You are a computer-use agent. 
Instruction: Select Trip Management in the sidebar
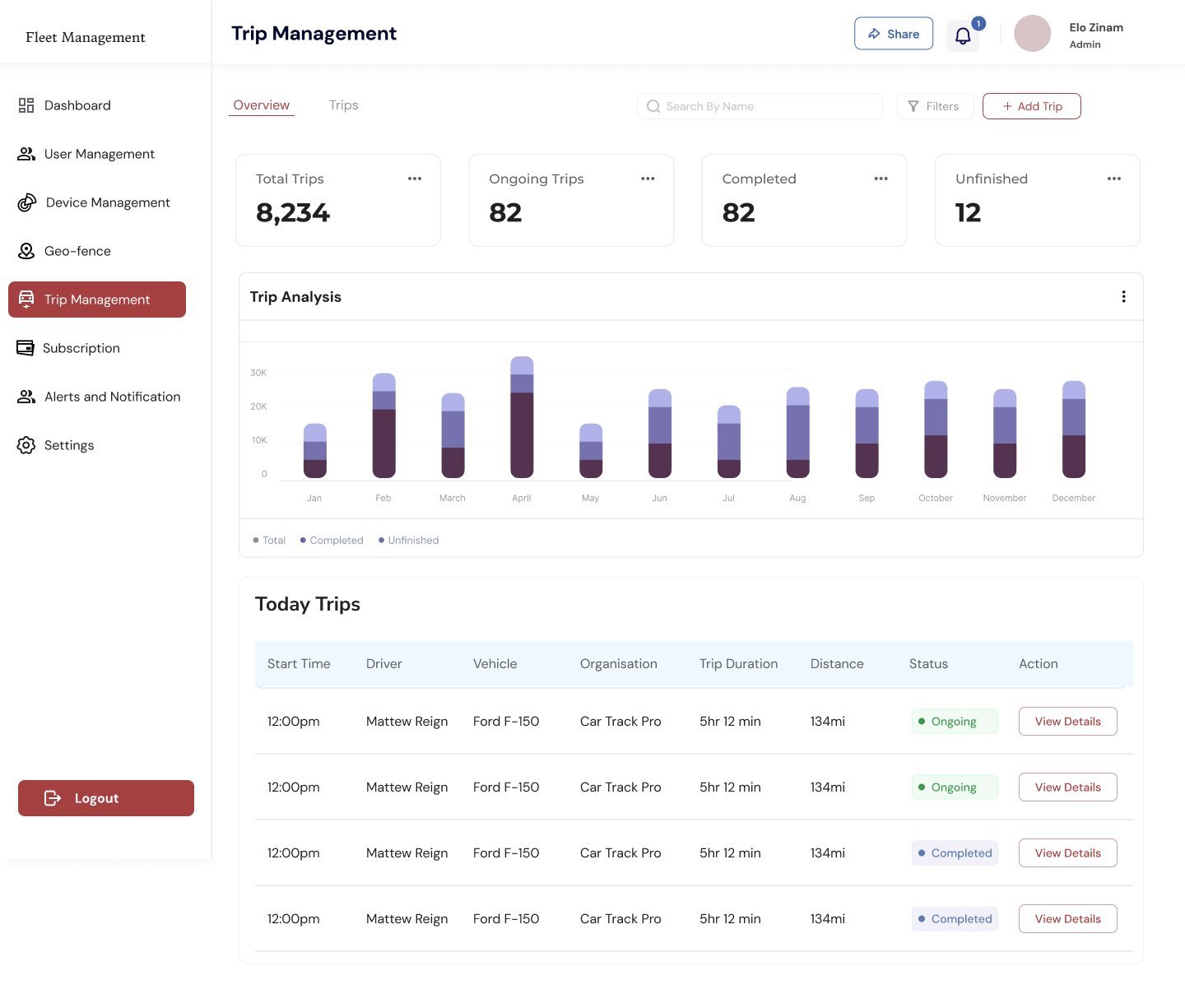[97, 300]
